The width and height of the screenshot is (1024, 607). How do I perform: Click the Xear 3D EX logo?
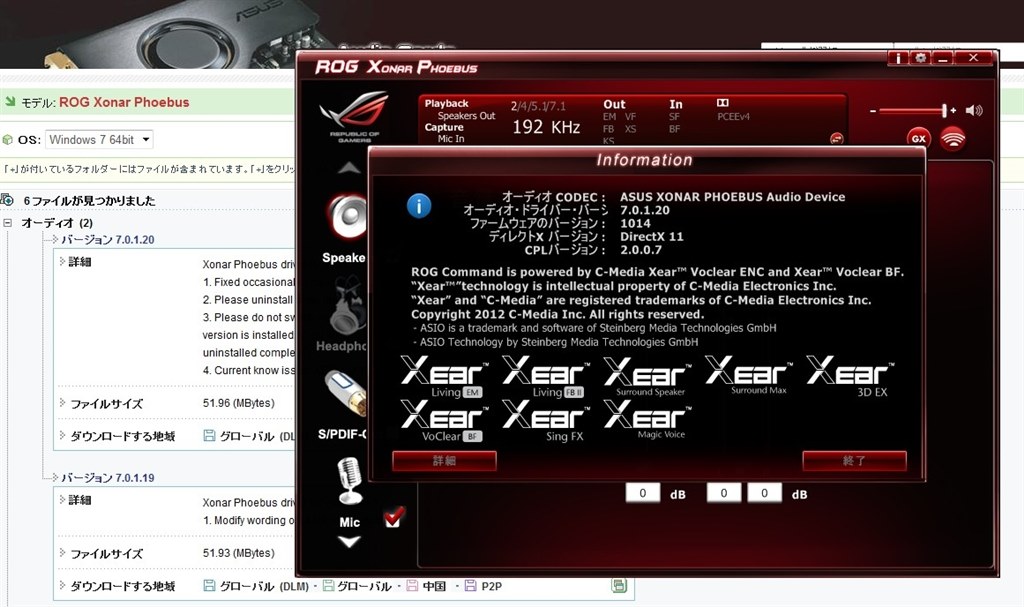click(850, 377)
